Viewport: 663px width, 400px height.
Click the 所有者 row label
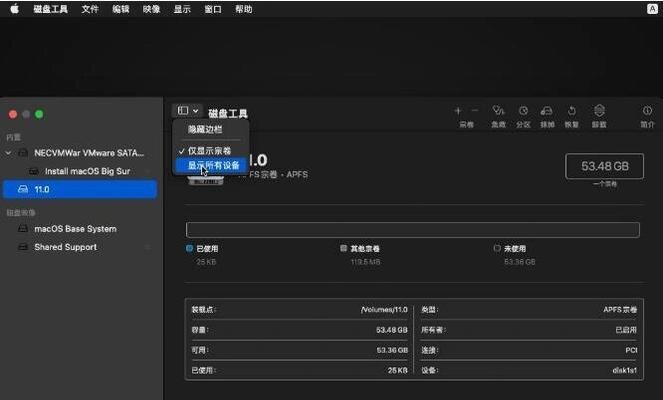433,330
